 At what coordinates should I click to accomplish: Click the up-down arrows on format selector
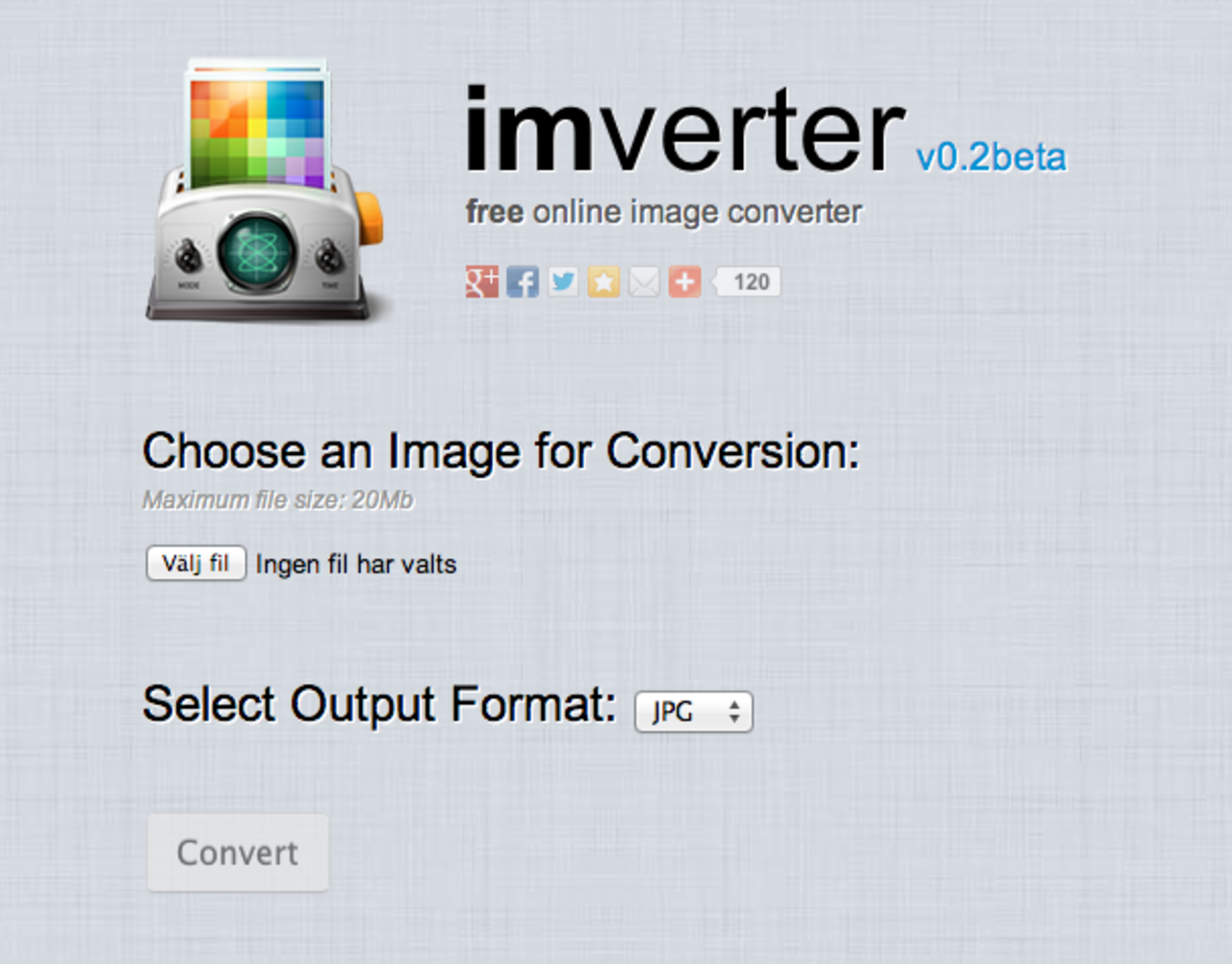tap(734, 712)
